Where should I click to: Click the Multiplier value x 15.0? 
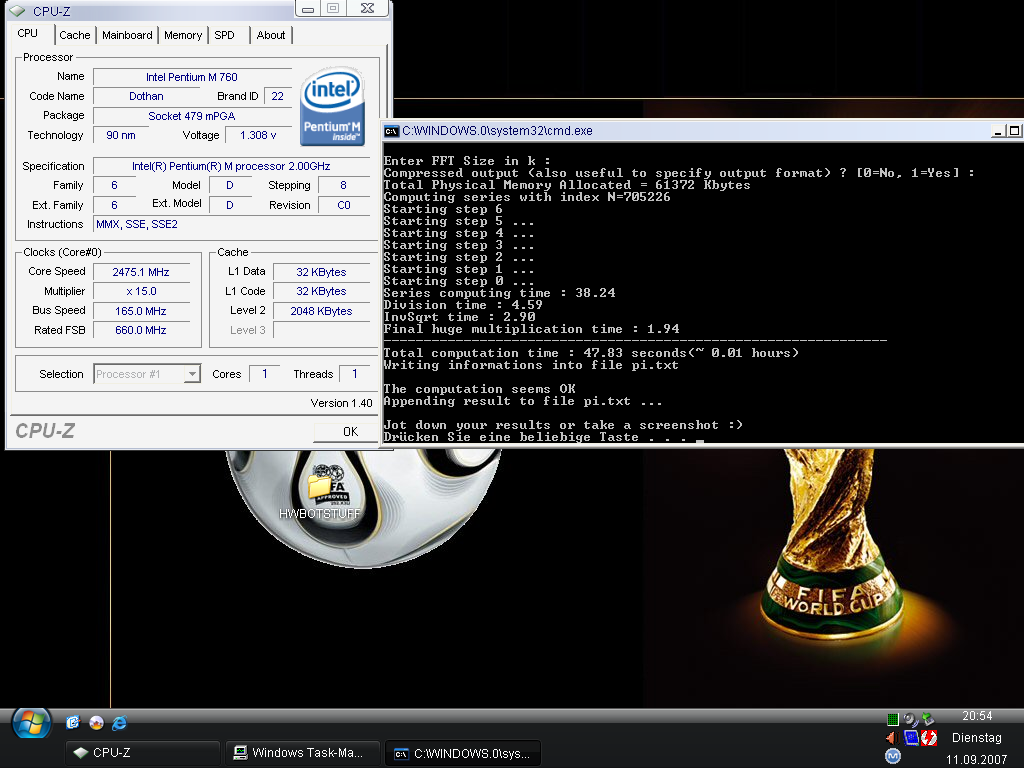click(141, 291)
